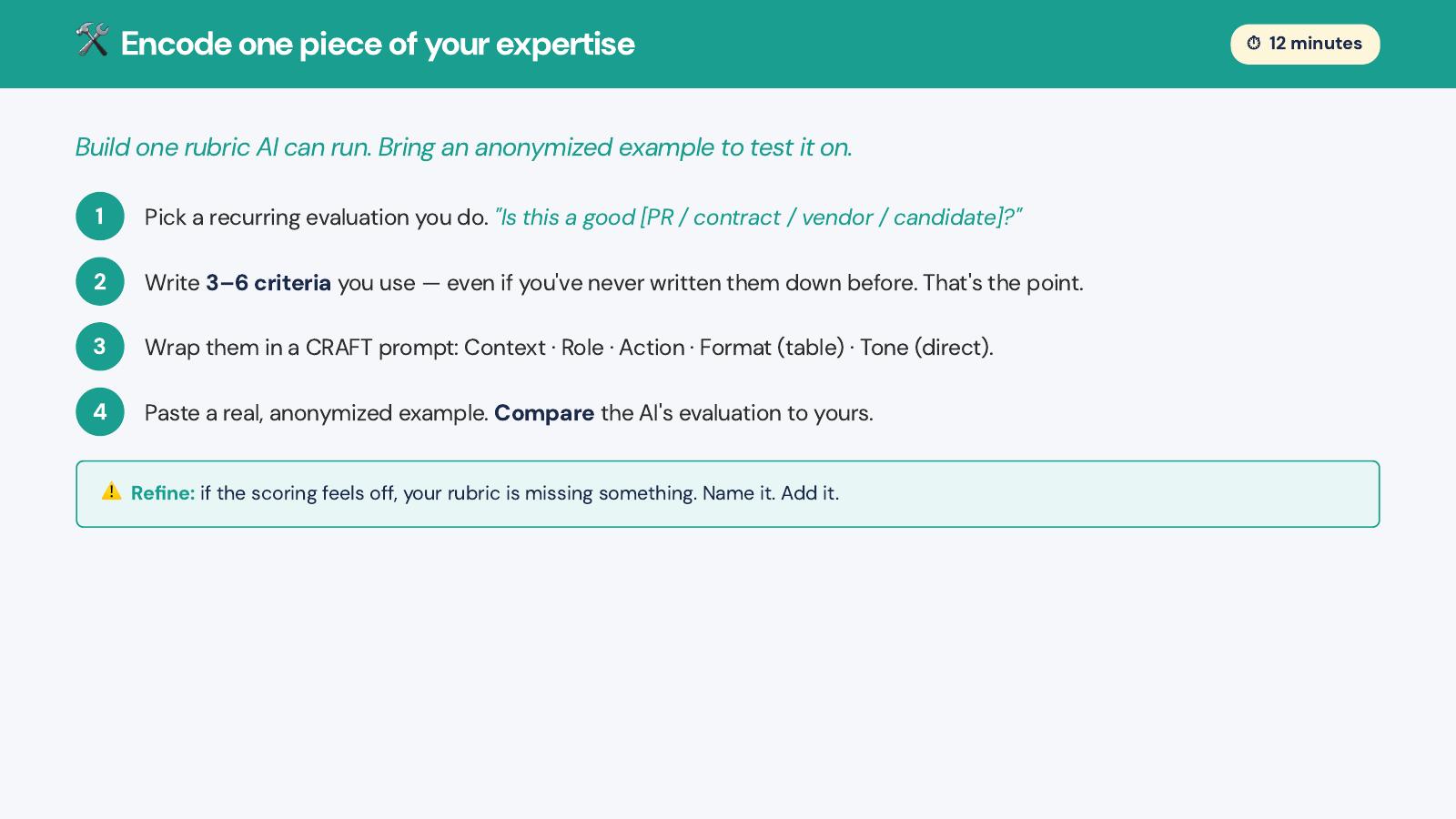Select the step 2 number circle

coord(100,282)
